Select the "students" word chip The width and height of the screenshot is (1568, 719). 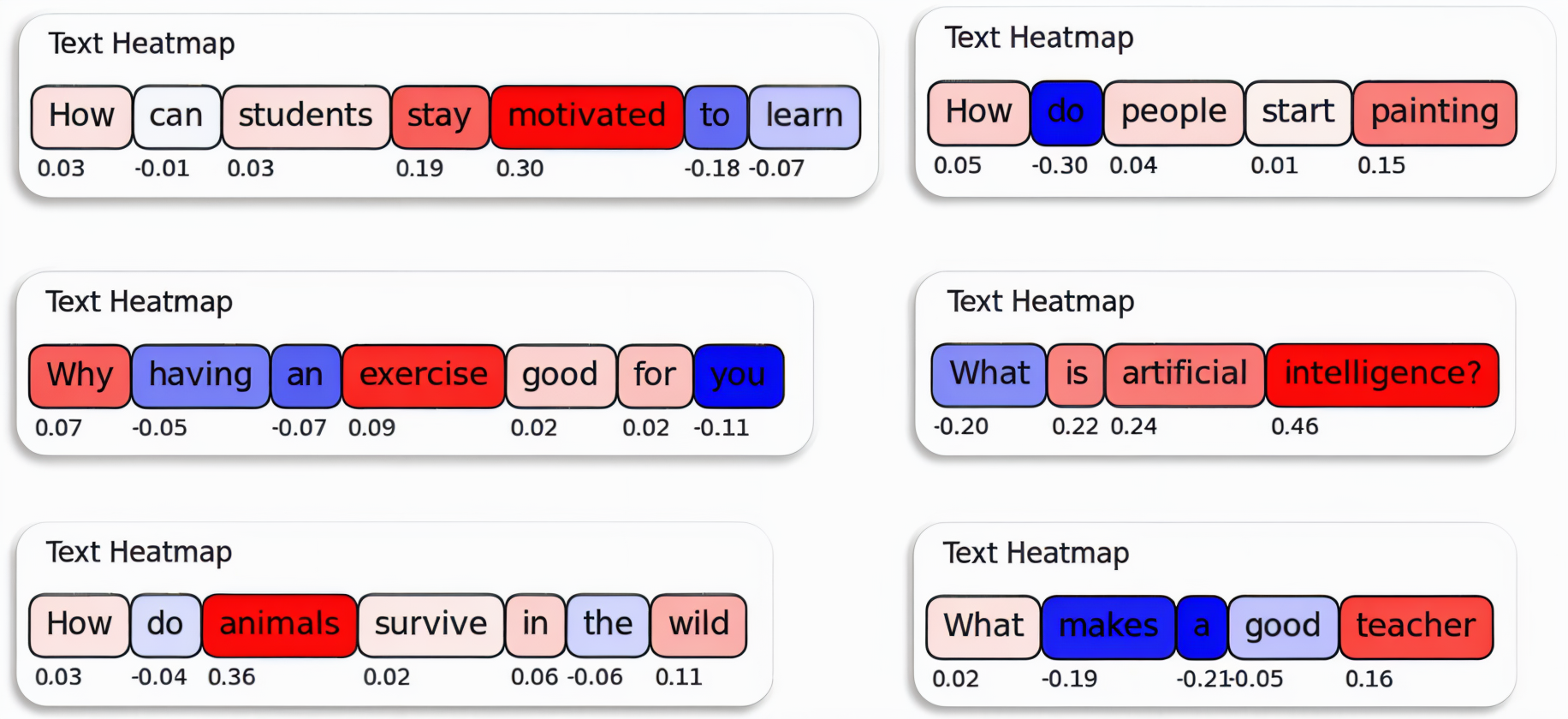point(306,116)
